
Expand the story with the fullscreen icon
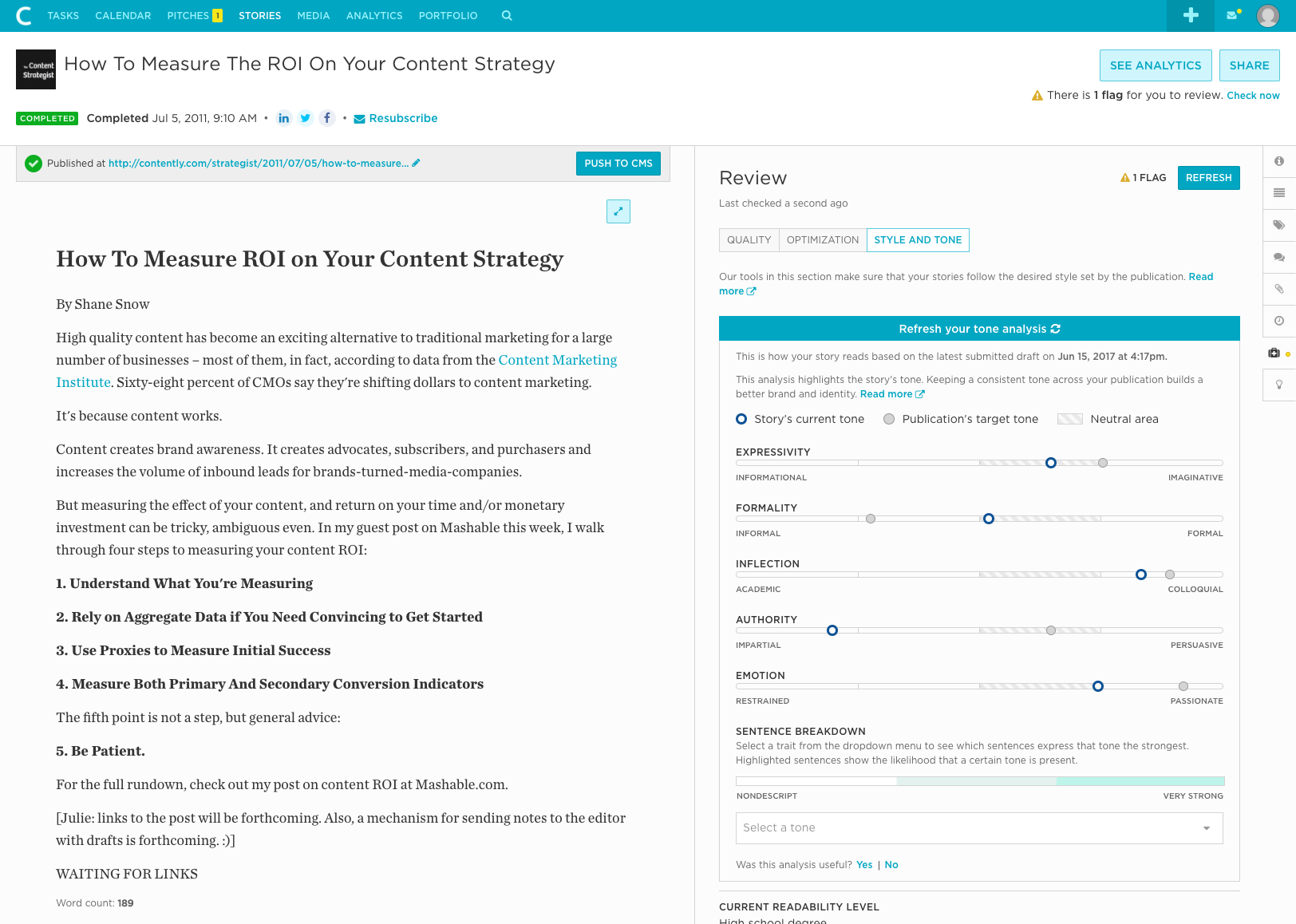(618, 211)
